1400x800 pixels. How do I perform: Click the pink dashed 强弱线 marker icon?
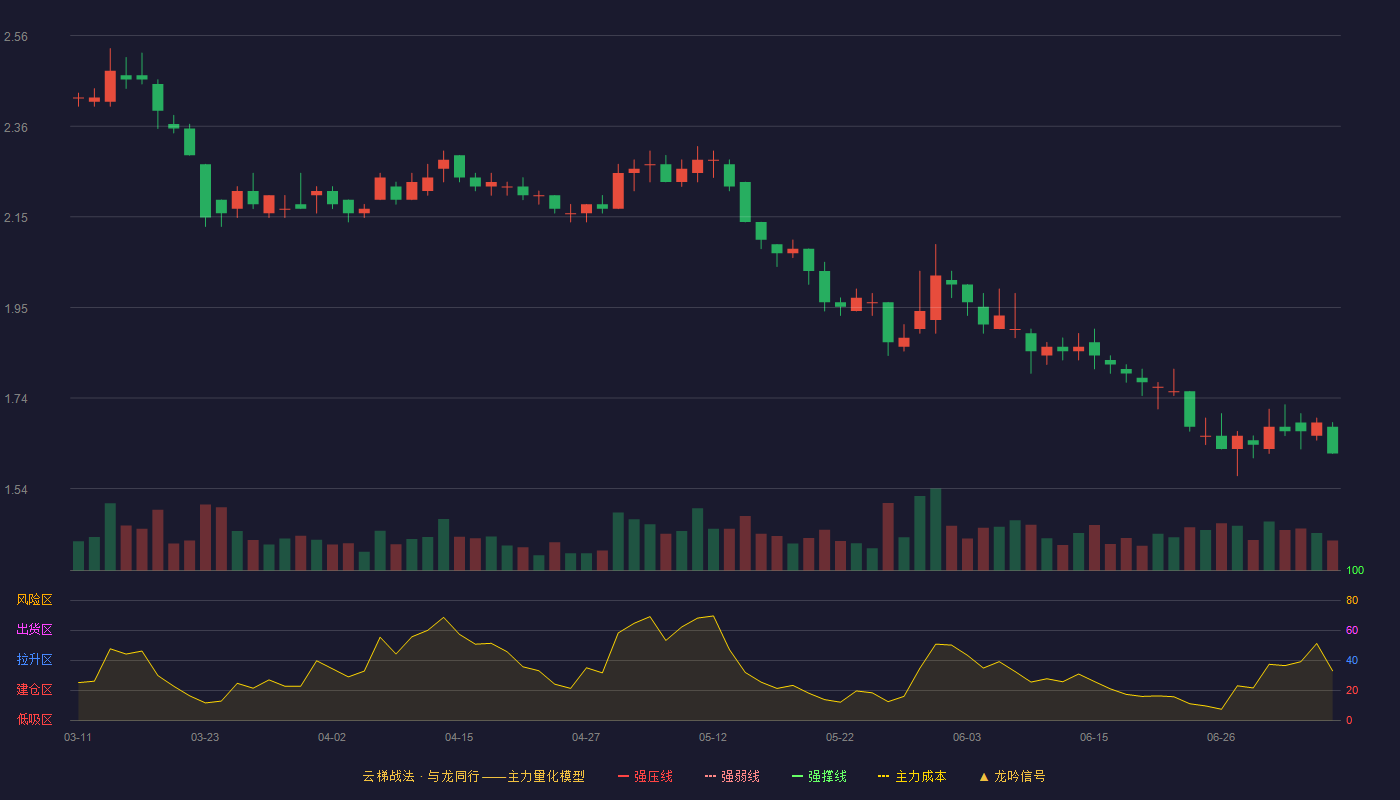point(710,776)
